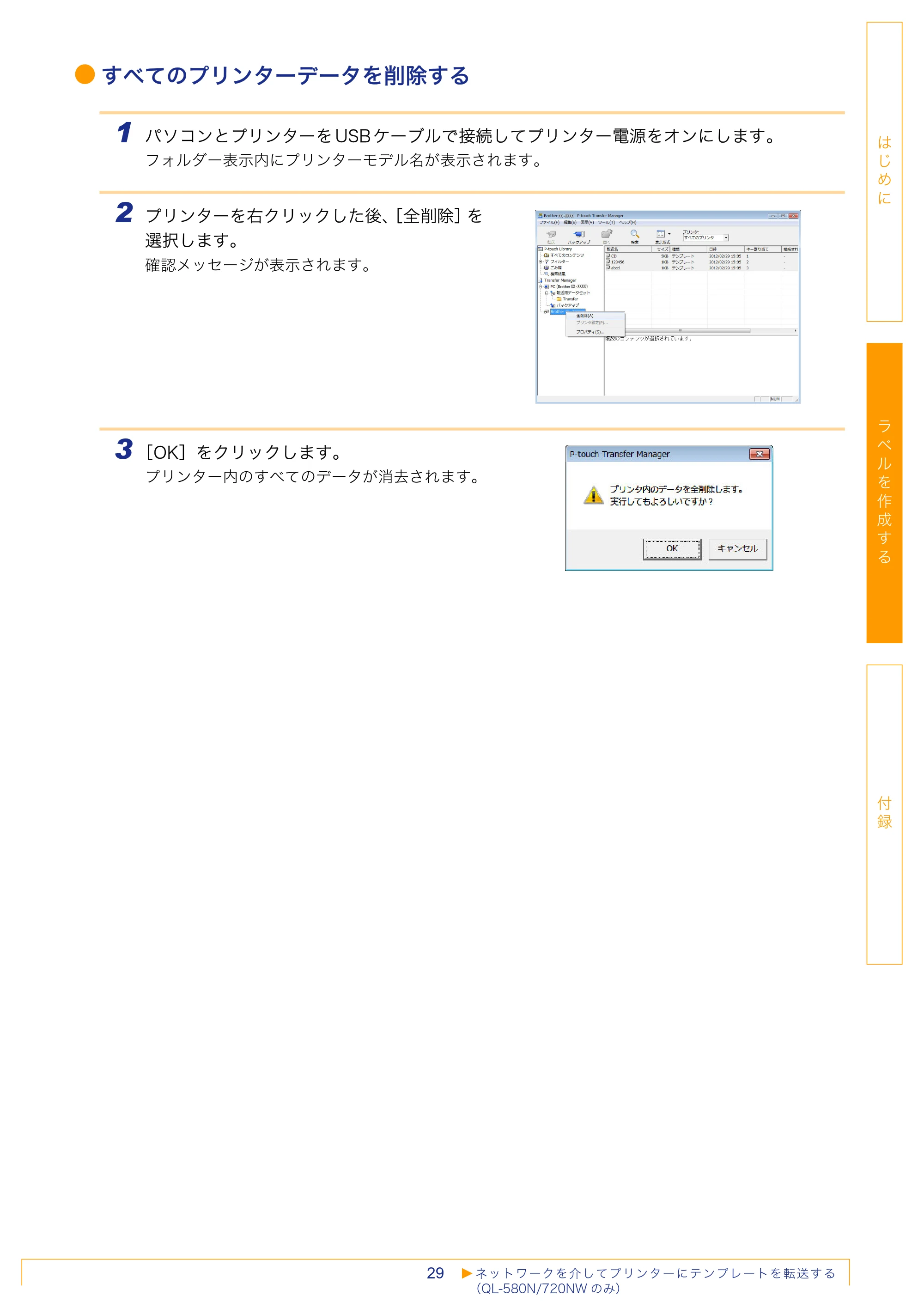Open the 付録 side tab
This screenshot has height=1308, width=924.
coord(883,814)
